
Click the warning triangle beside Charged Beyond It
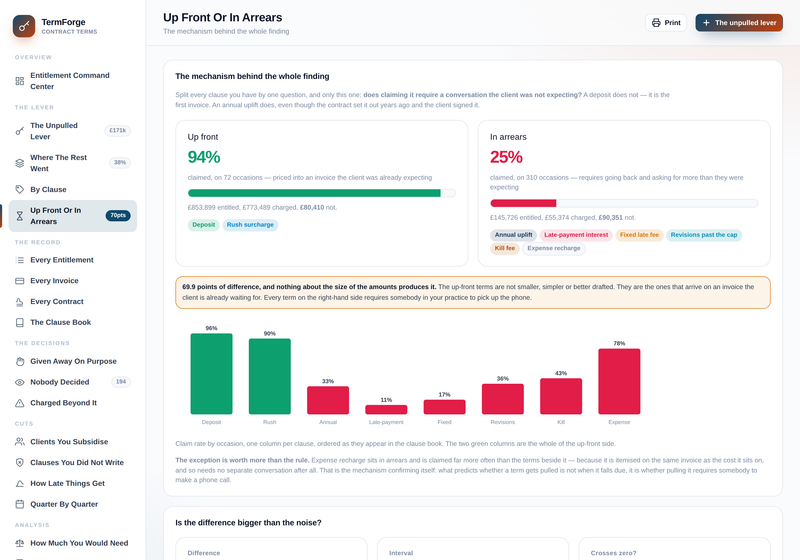point(19,403)
